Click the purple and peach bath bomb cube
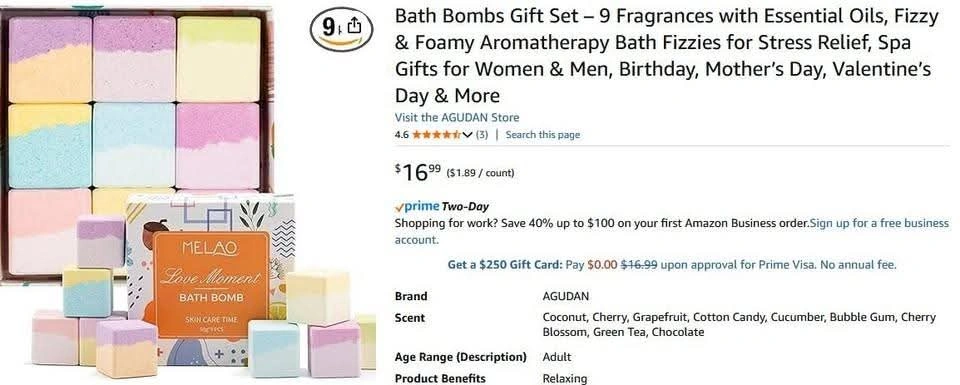Screen dimensions: 960x385 [x=118, y=348]
